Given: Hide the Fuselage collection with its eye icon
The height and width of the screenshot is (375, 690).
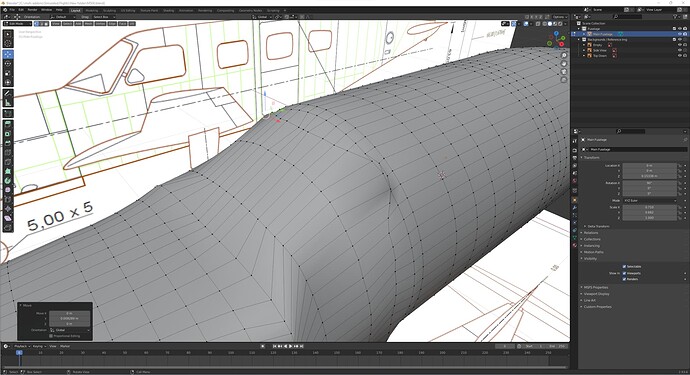Looking at the screenshot, I should [x=679, y=29].
